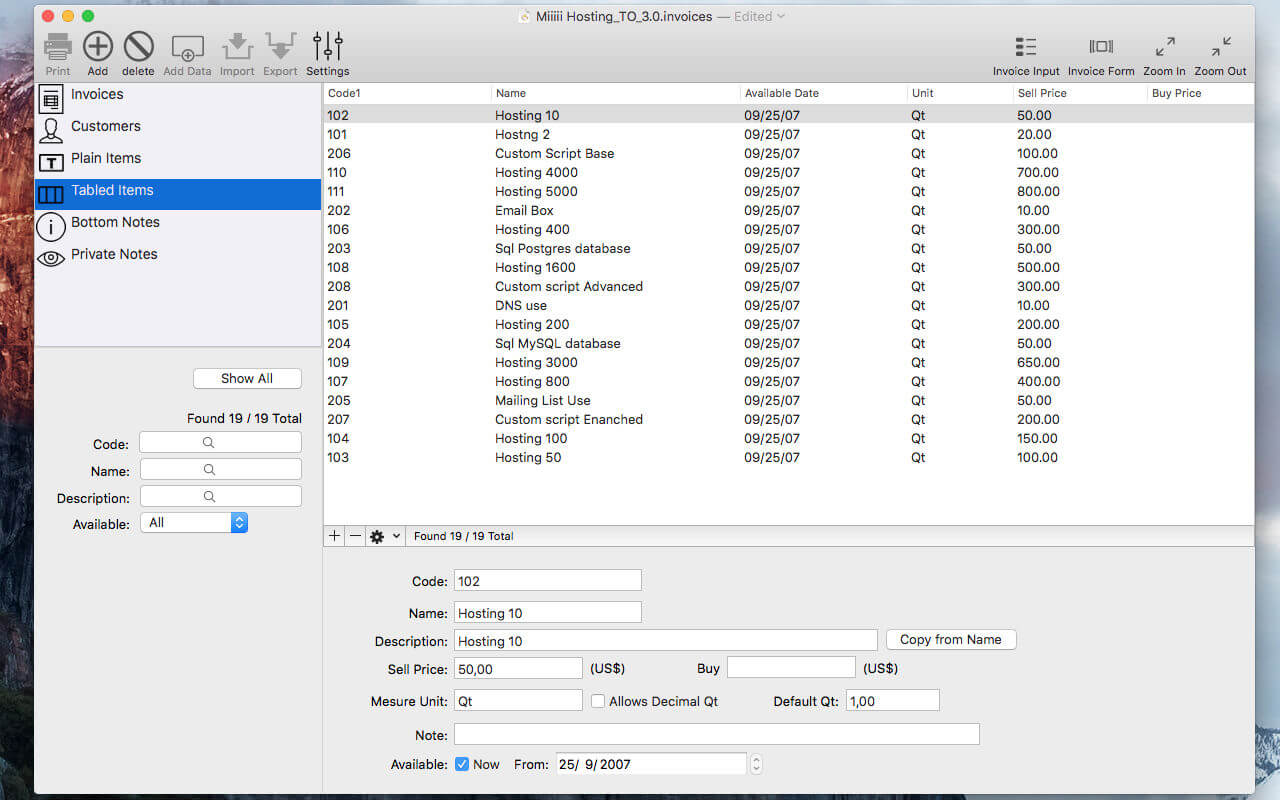Select Customers in the sidebar
1280x800 pixels.
pos(178,129)
